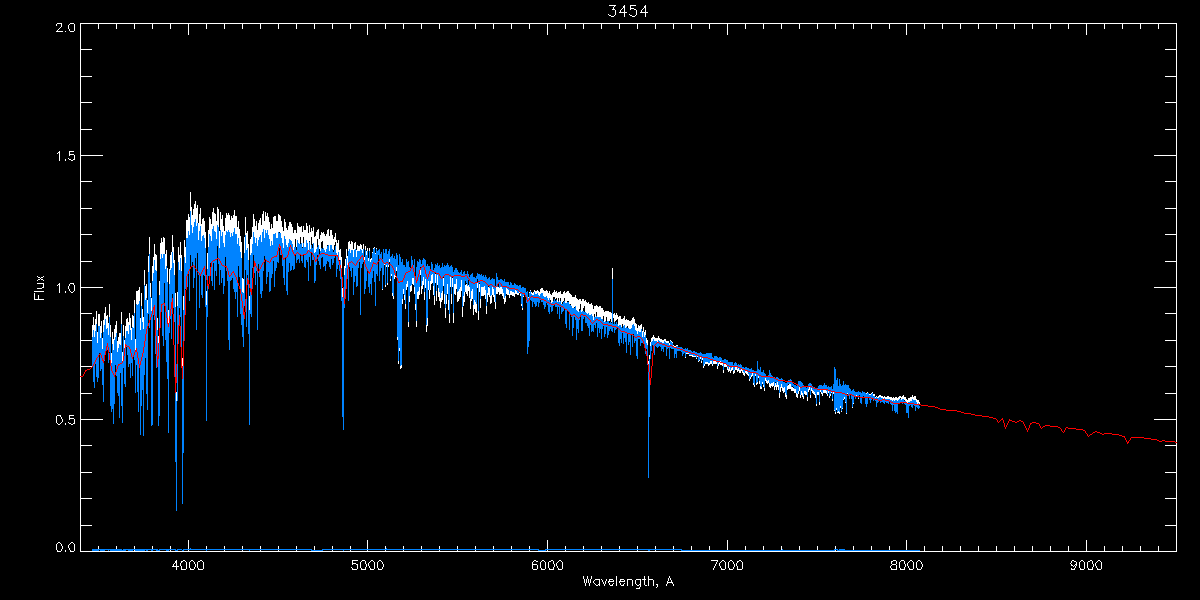Image resolution: width=1200 pixels, height=600 pixels.
Task: Select the 5000 x-axis tick label
Action: click(x=367, y=565)
